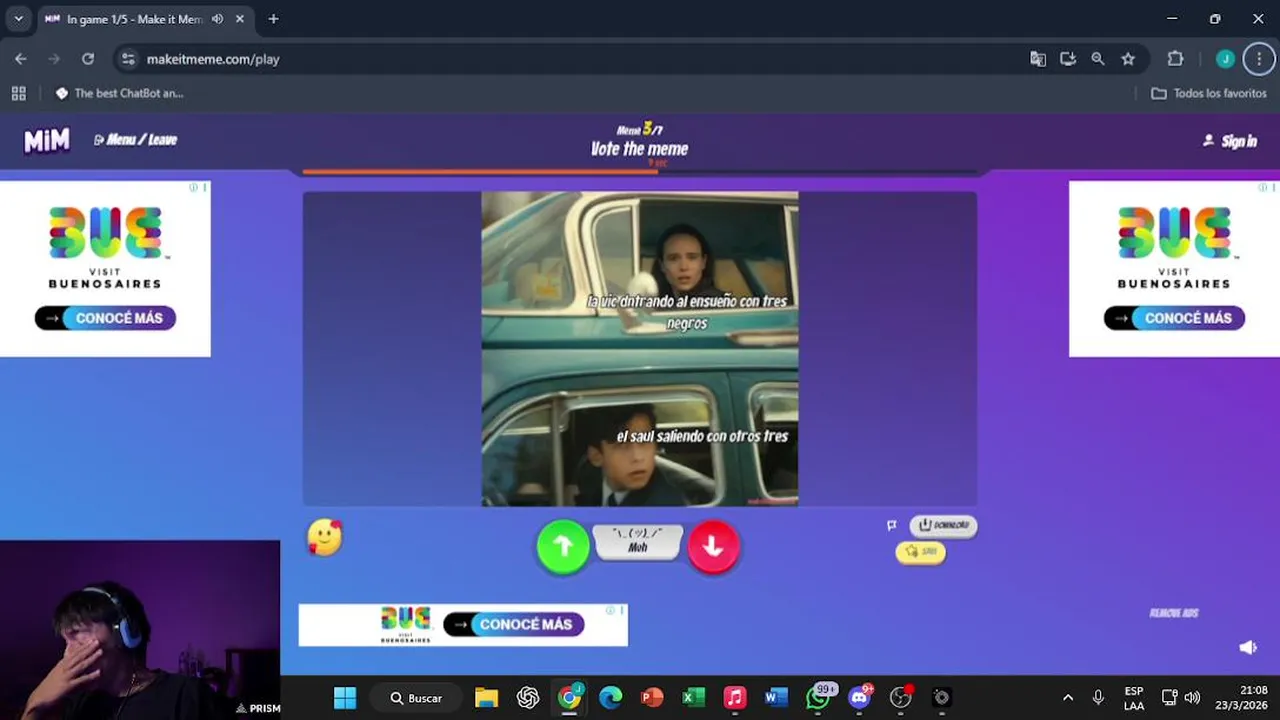The width and height of the screenshot is (1280, 720).
Task: Downvote the meme with the red arrow
Action: click(x=713, y=547)
